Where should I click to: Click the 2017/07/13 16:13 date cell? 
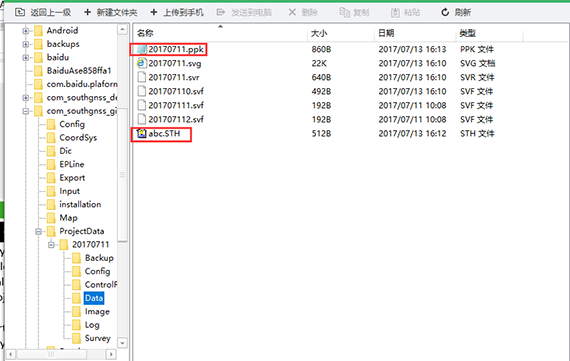(x=412, y=49)
